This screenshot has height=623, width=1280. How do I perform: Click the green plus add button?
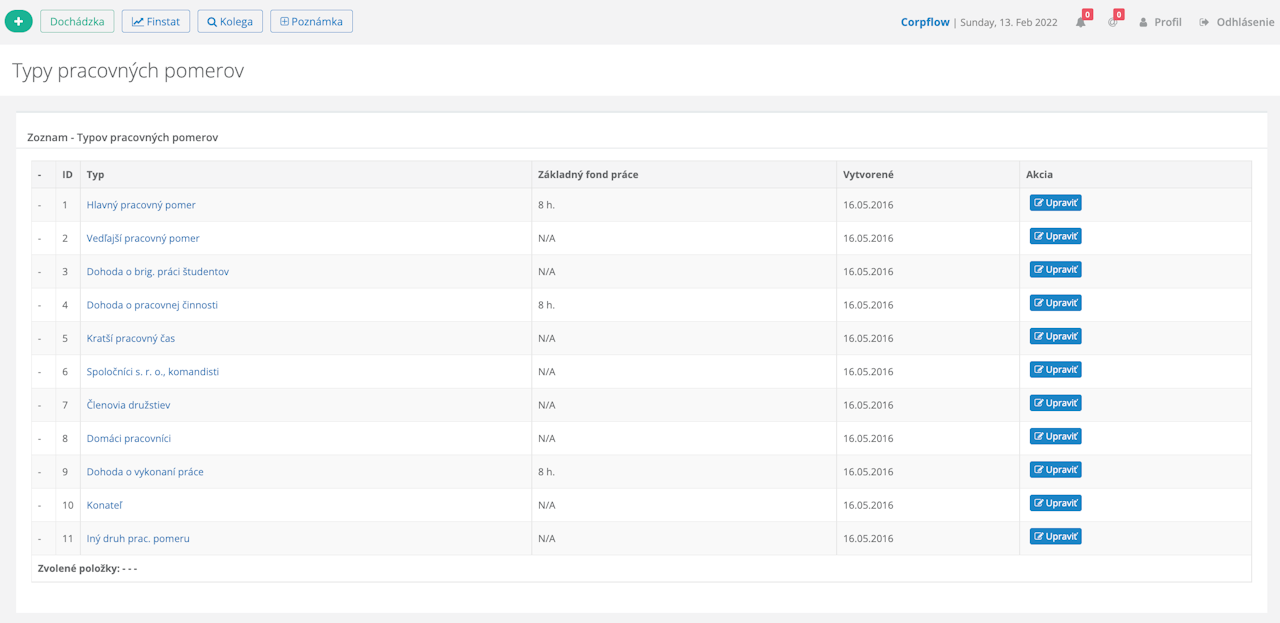[x=18, y=21]
